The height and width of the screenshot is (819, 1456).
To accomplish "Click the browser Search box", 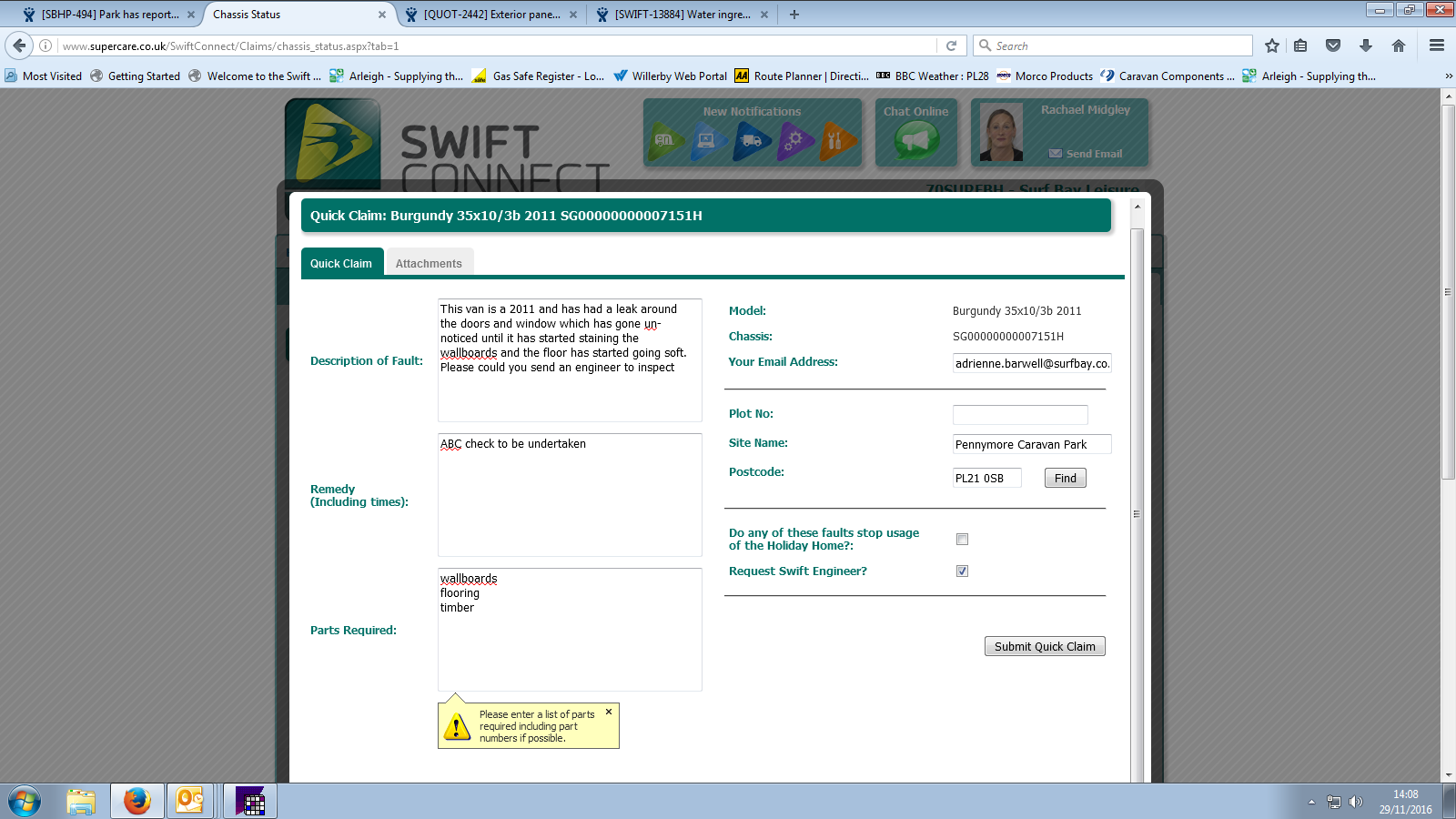I will 1113,45.
